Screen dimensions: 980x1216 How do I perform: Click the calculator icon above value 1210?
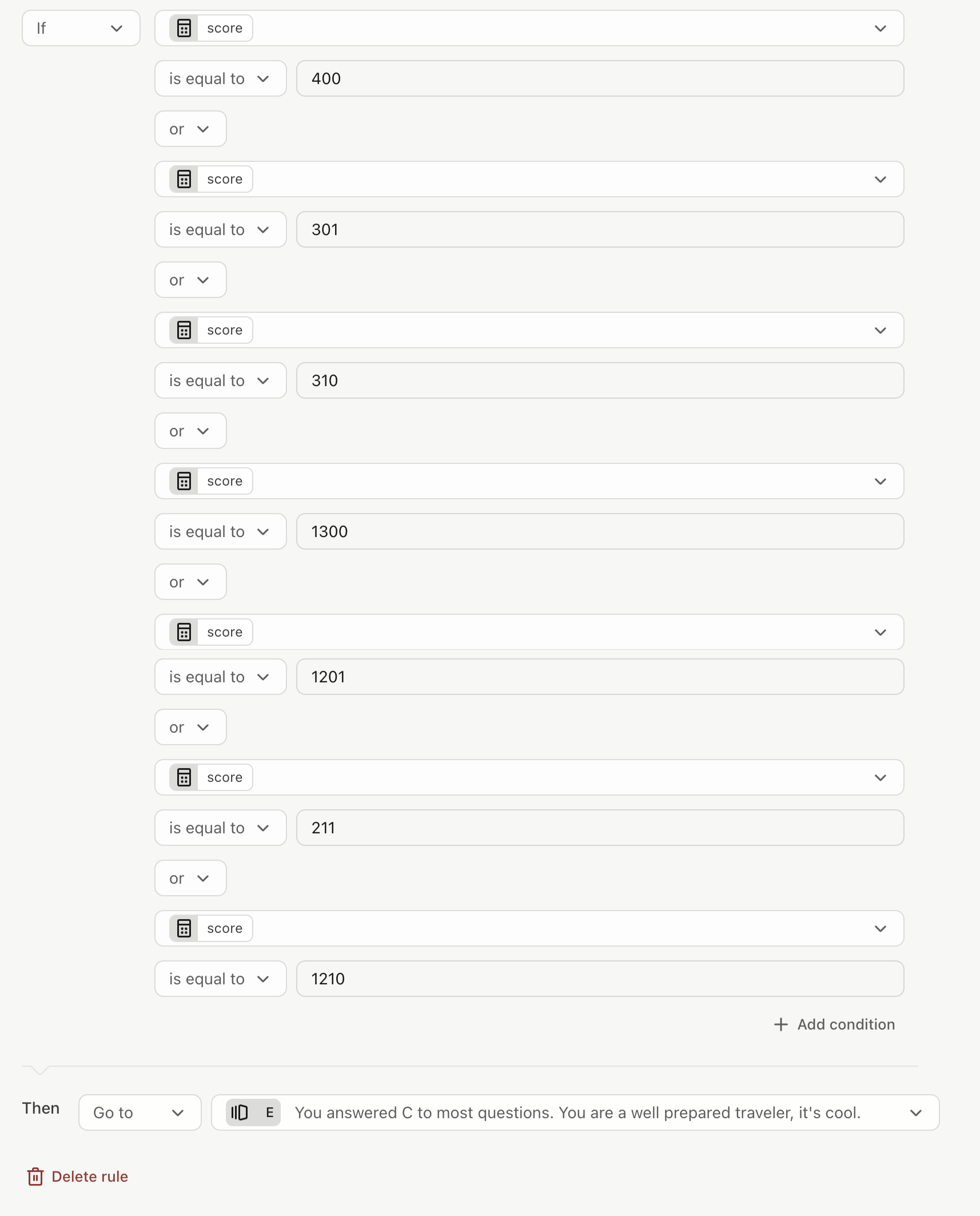(184, 928)
